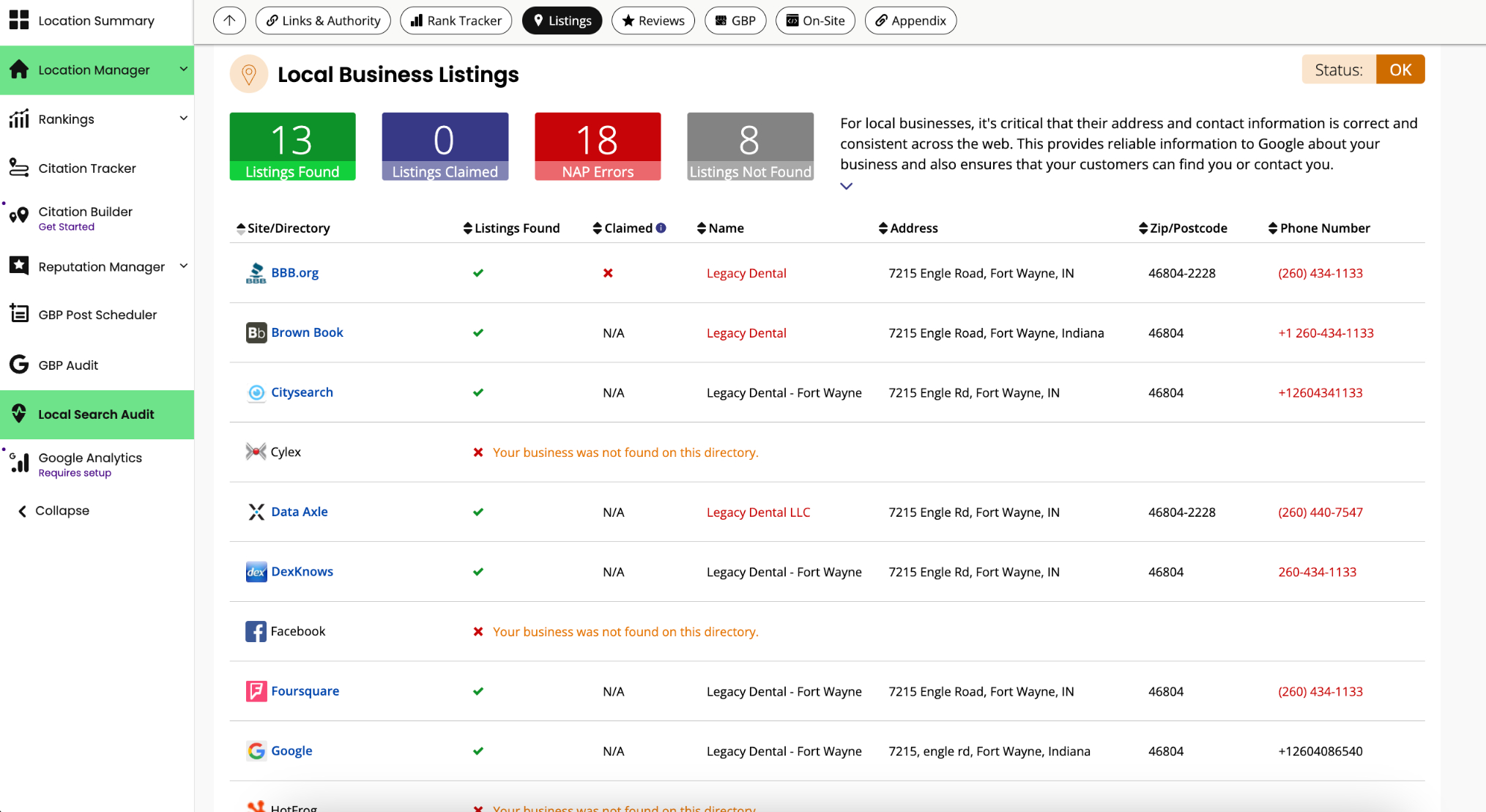This screenshot has width=1486, height=812.
Task: Switch to On-Site tab
Action: 815,21
